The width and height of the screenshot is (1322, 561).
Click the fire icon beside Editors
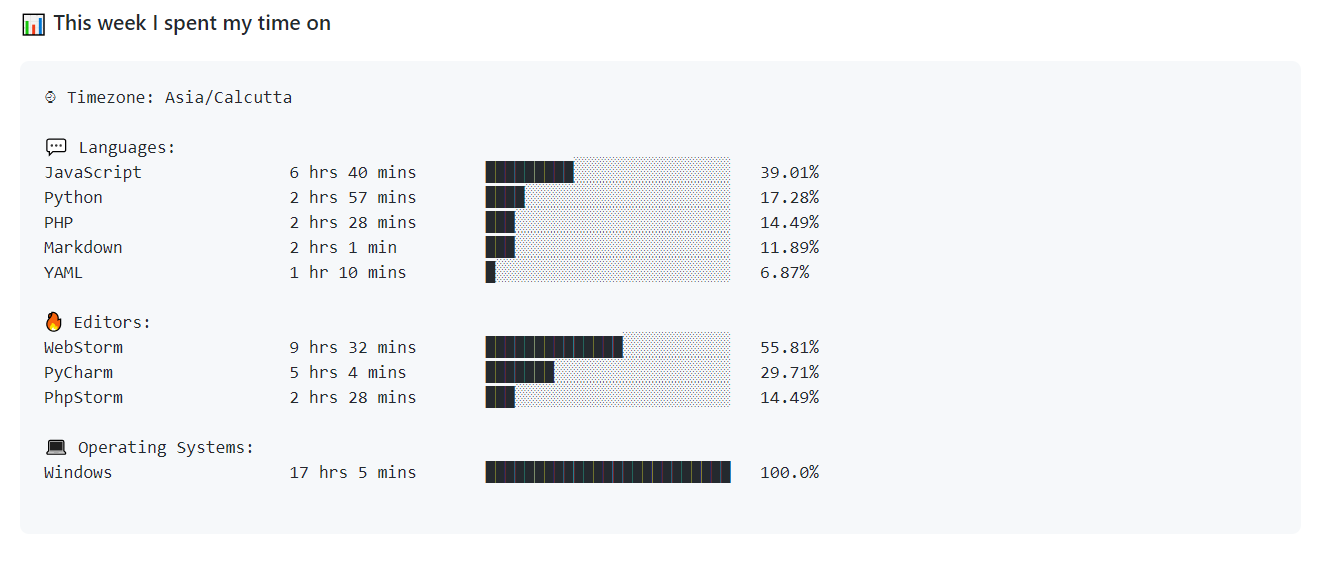(x=54, y=322)
